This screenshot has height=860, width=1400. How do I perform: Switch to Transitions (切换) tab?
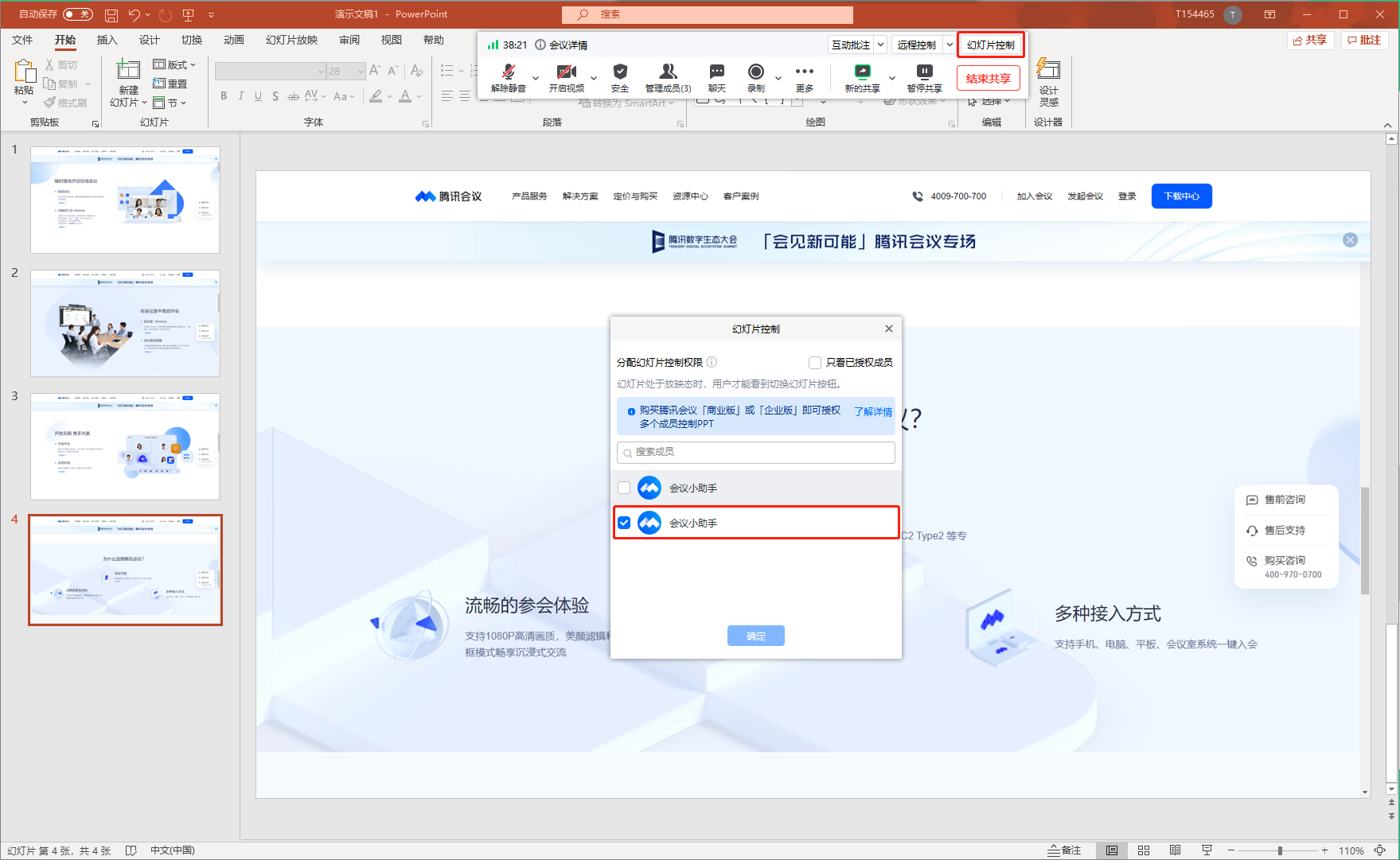point(191,40)
